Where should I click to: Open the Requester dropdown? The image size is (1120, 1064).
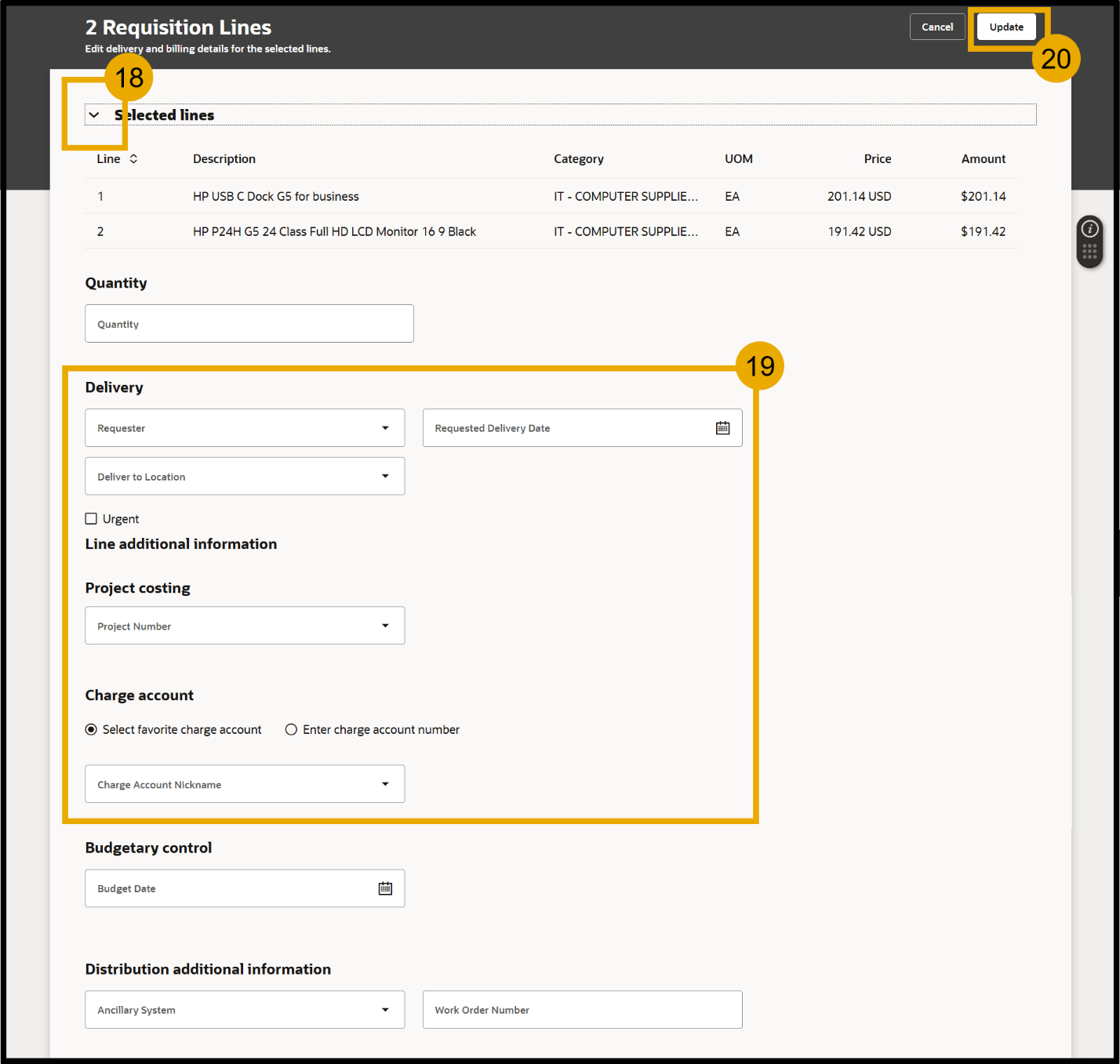385,427
